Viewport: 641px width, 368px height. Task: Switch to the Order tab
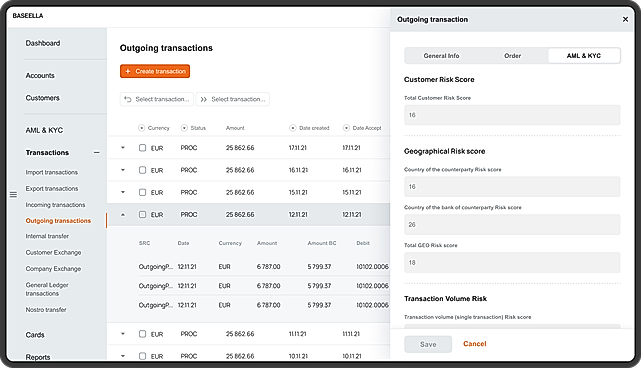[512, 56]
